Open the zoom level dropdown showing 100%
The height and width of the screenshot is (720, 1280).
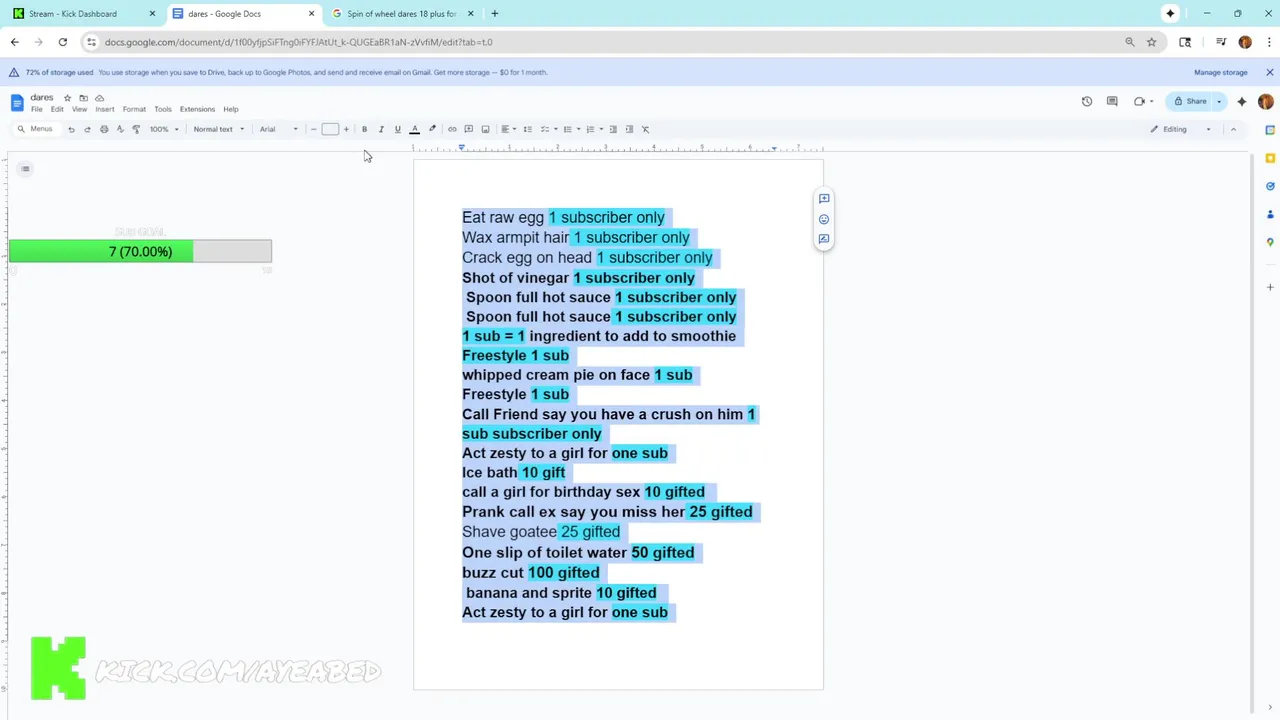(x=164, y=129)
